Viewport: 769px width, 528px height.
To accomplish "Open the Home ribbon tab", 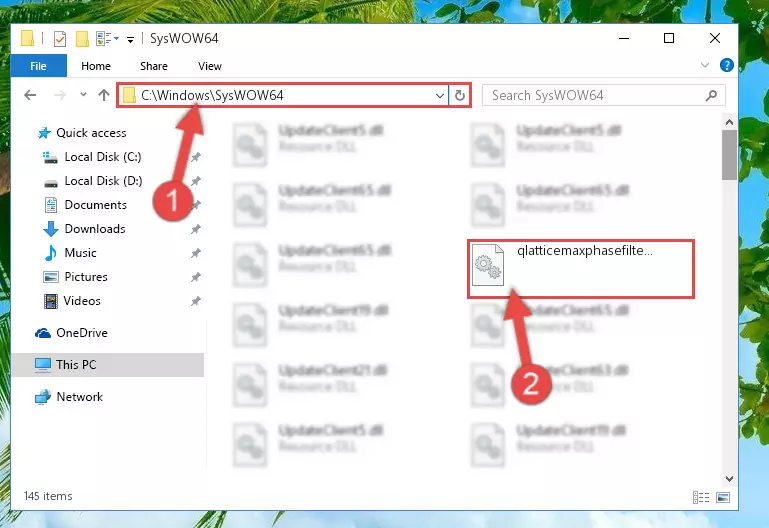I will (96, 66).
